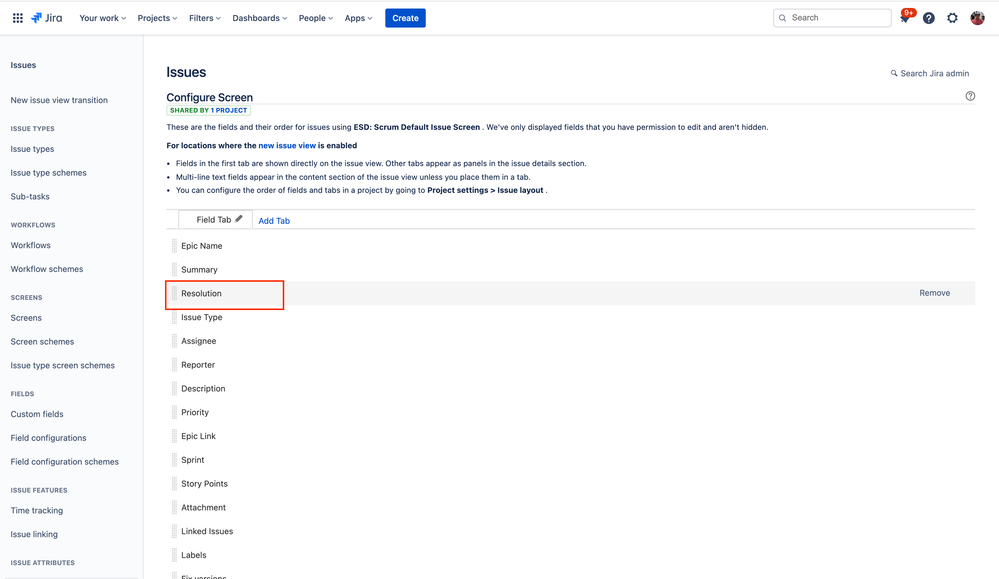Click the top Search input field

832,18
